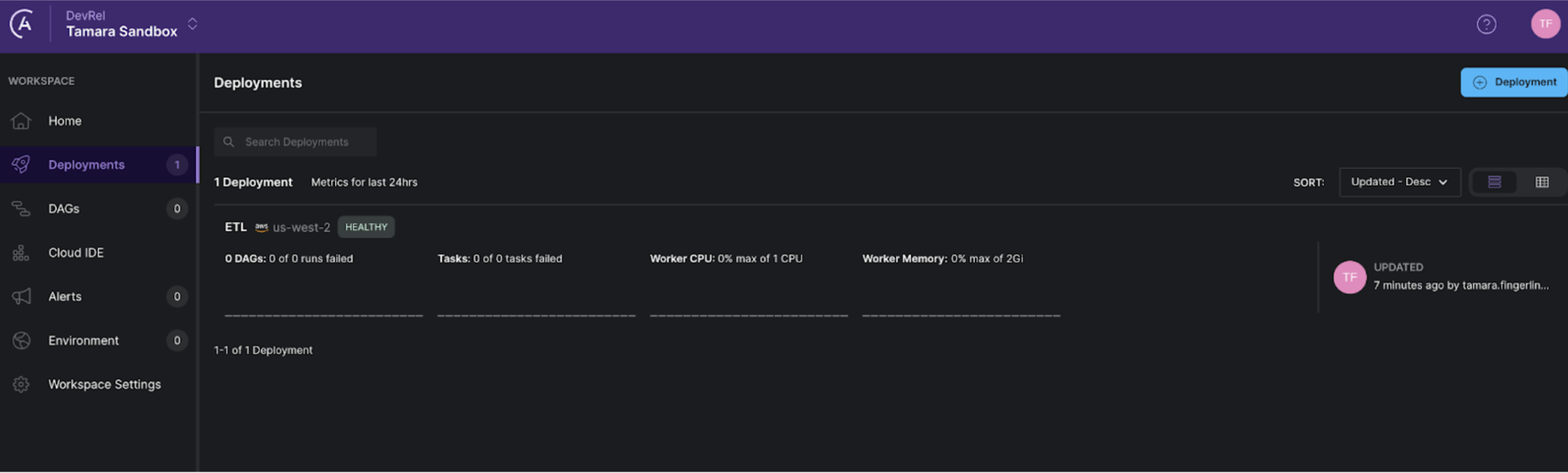
Task: Click the DAGs sidebar icon
Action: 21,209
